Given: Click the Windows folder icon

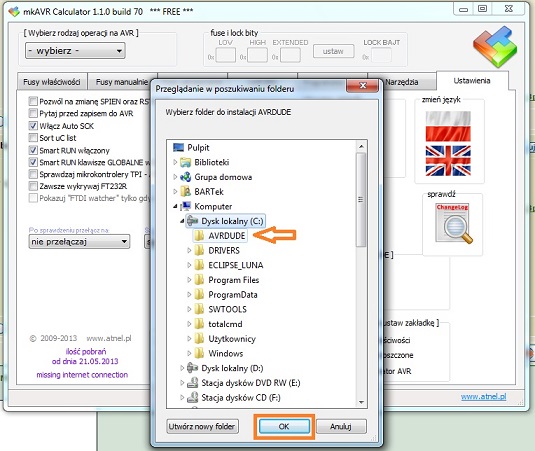Looking at the screenshot, I should (x=199, y=353).
